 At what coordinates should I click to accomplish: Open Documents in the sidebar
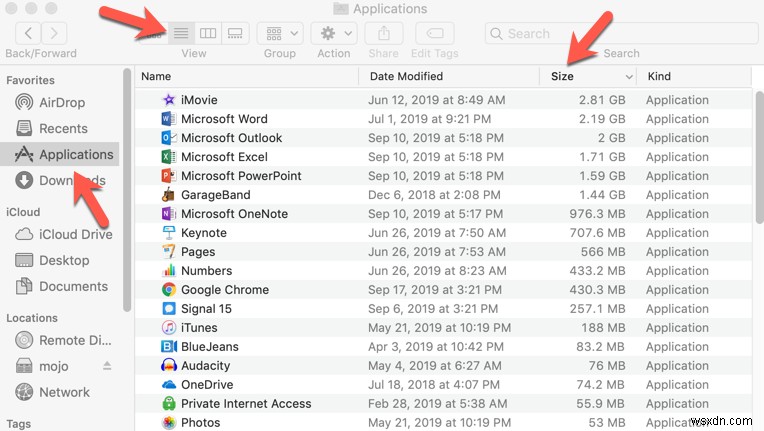pyautogui.click(x=61, y=286)
